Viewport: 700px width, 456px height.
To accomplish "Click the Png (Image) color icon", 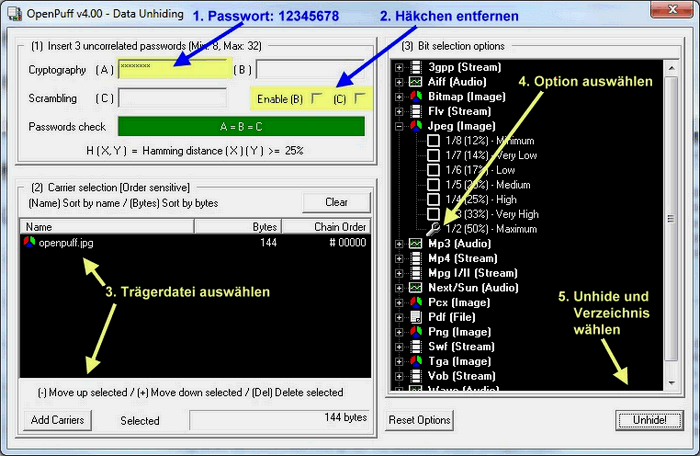I will [x=416, y=332].
